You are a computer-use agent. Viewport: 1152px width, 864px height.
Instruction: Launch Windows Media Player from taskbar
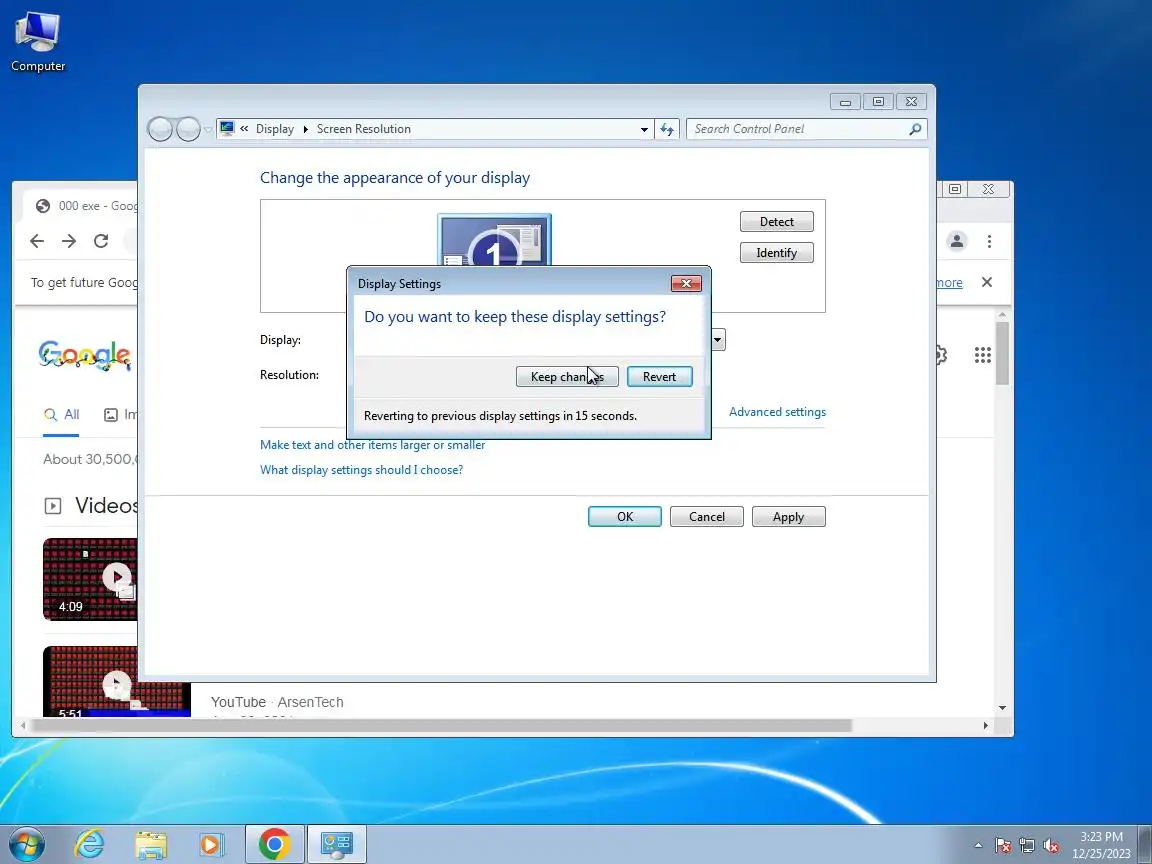(x=212, y=844)
